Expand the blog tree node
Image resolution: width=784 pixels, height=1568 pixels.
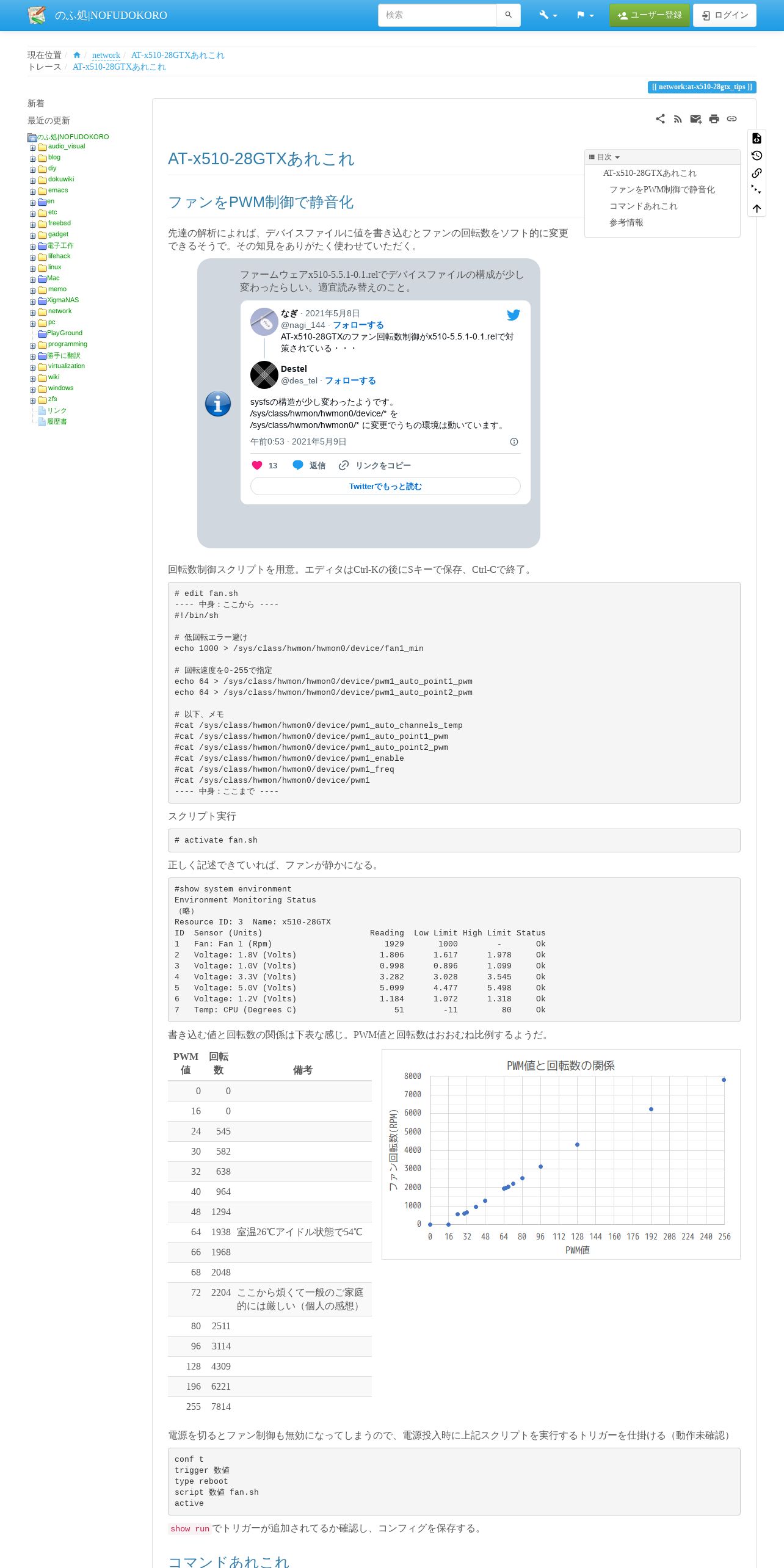33,159
